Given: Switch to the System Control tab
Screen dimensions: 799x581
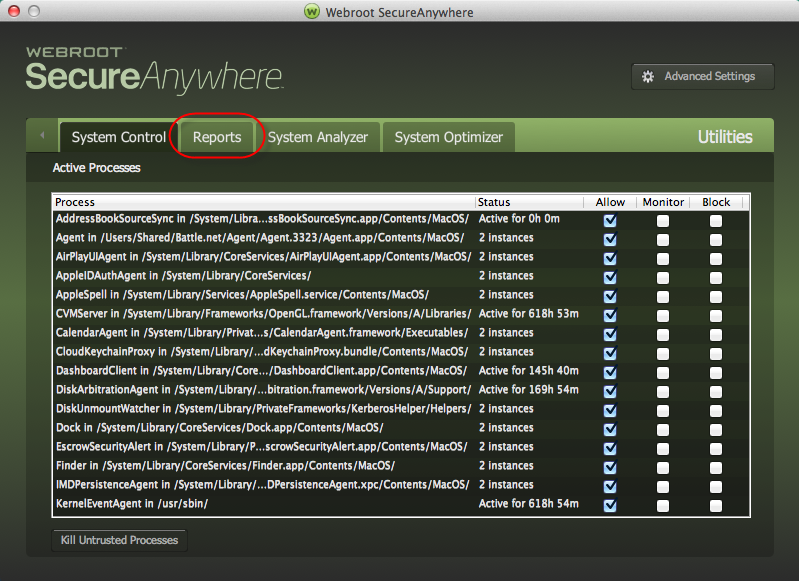Looking at the screenshot, I should point(118,137).
